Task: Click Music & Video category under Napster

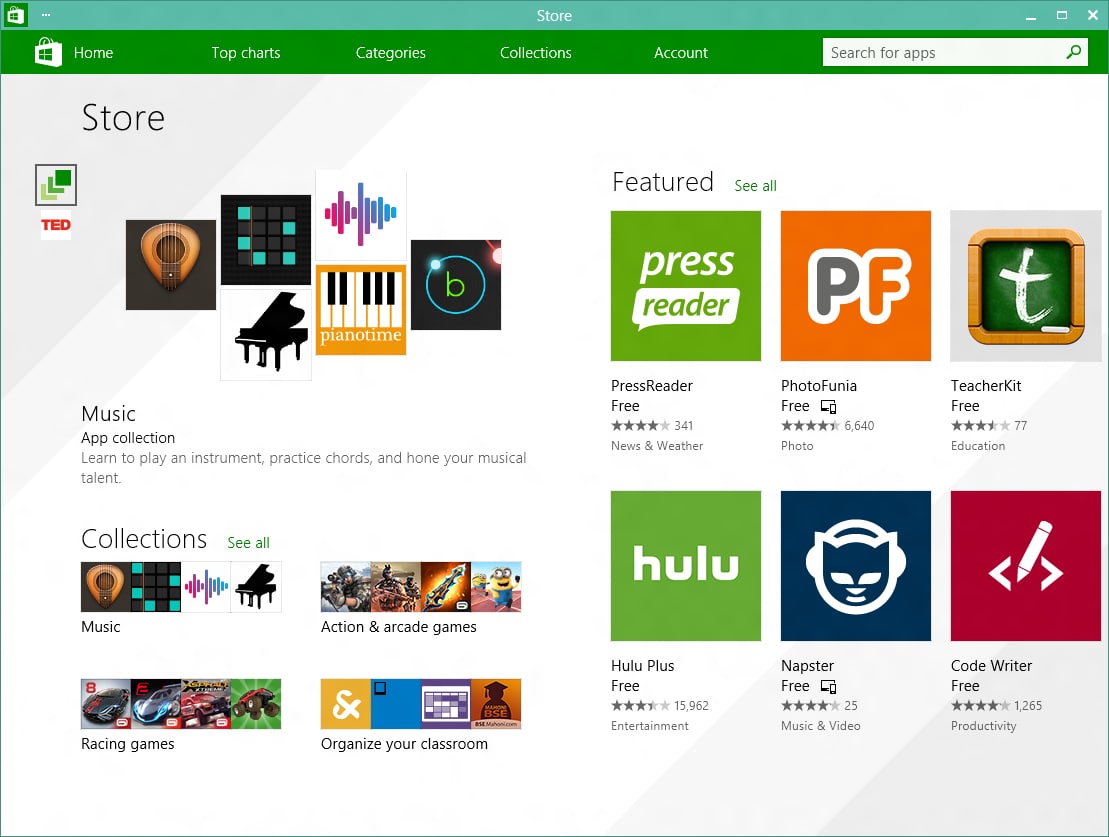Action: click(x=820, y=726)
